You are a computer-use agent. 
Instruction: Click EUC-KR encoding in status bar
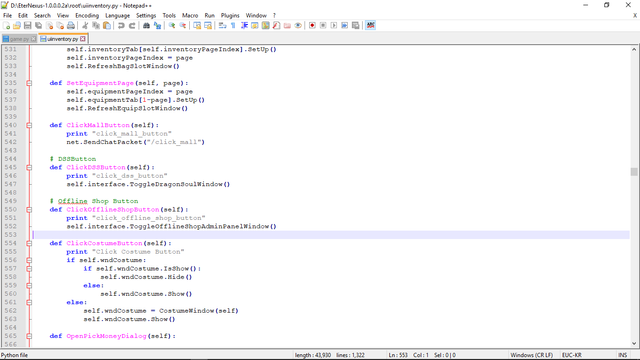tap(571, 355)
